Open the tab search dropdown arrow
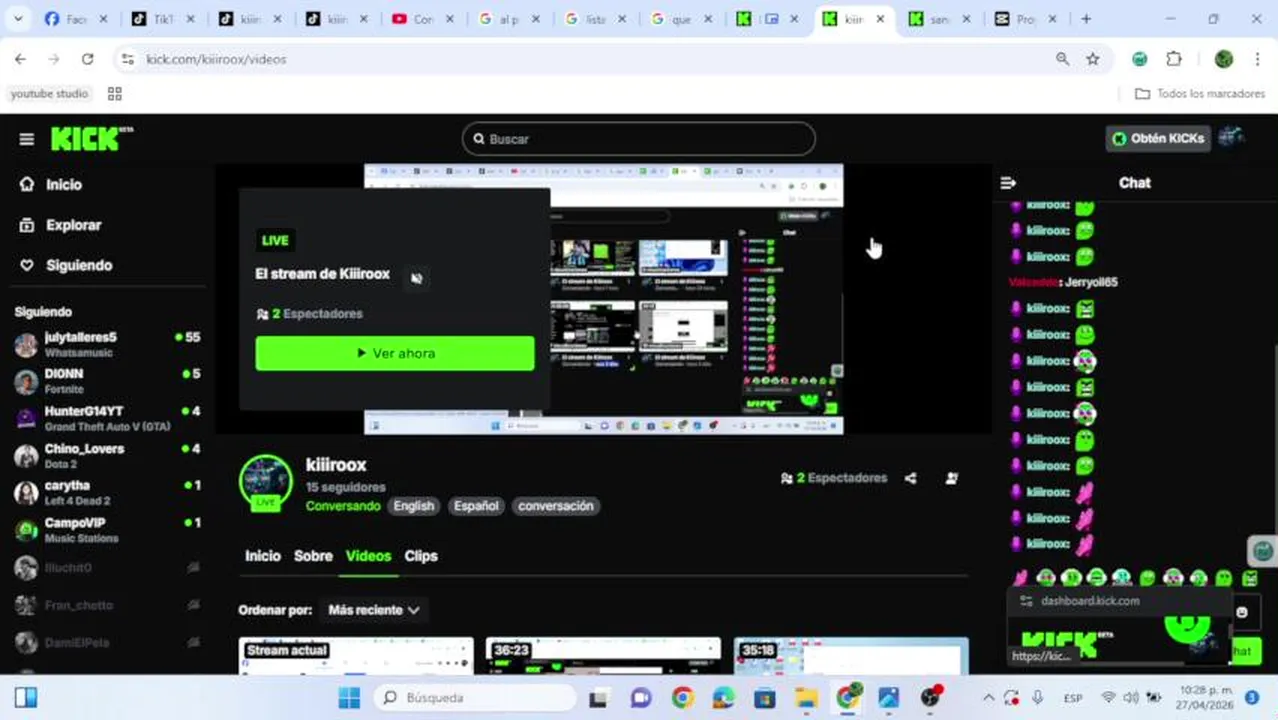This screenshot has height=720, width=1278. click(18, 19)
